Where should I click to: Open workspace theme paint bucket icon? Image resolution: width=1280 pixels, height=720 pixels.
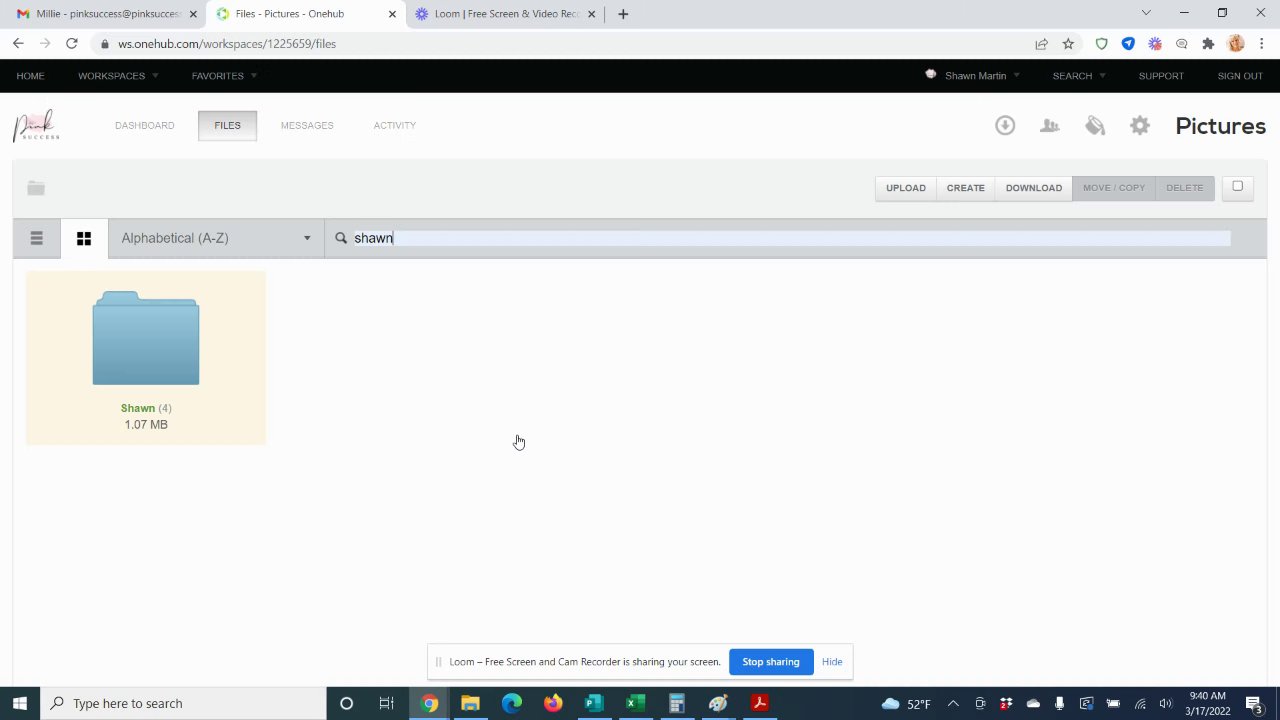click(1095, 125)
